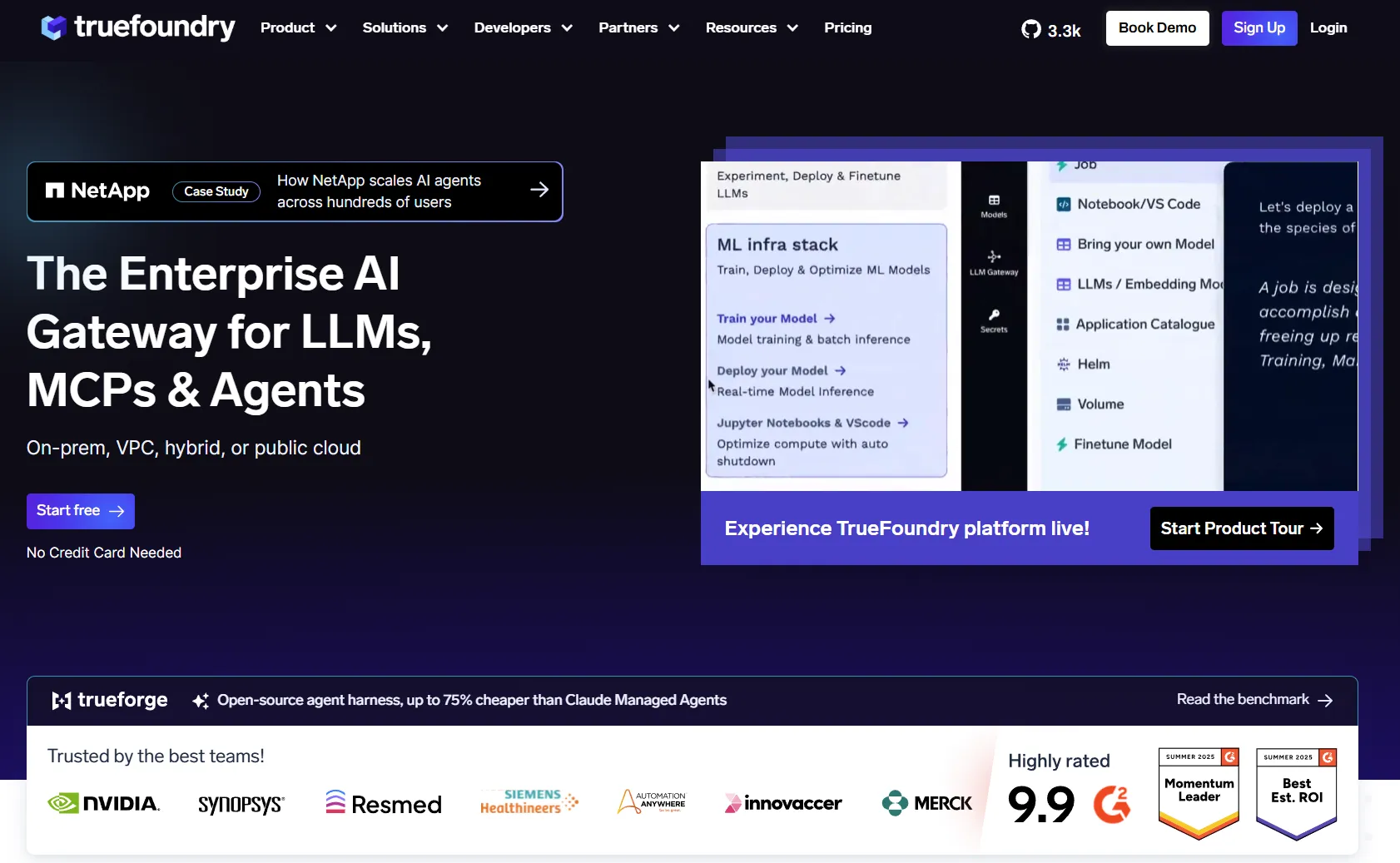Expand the Partners dropdown menu
The image size is (1400, 863).
639,27
